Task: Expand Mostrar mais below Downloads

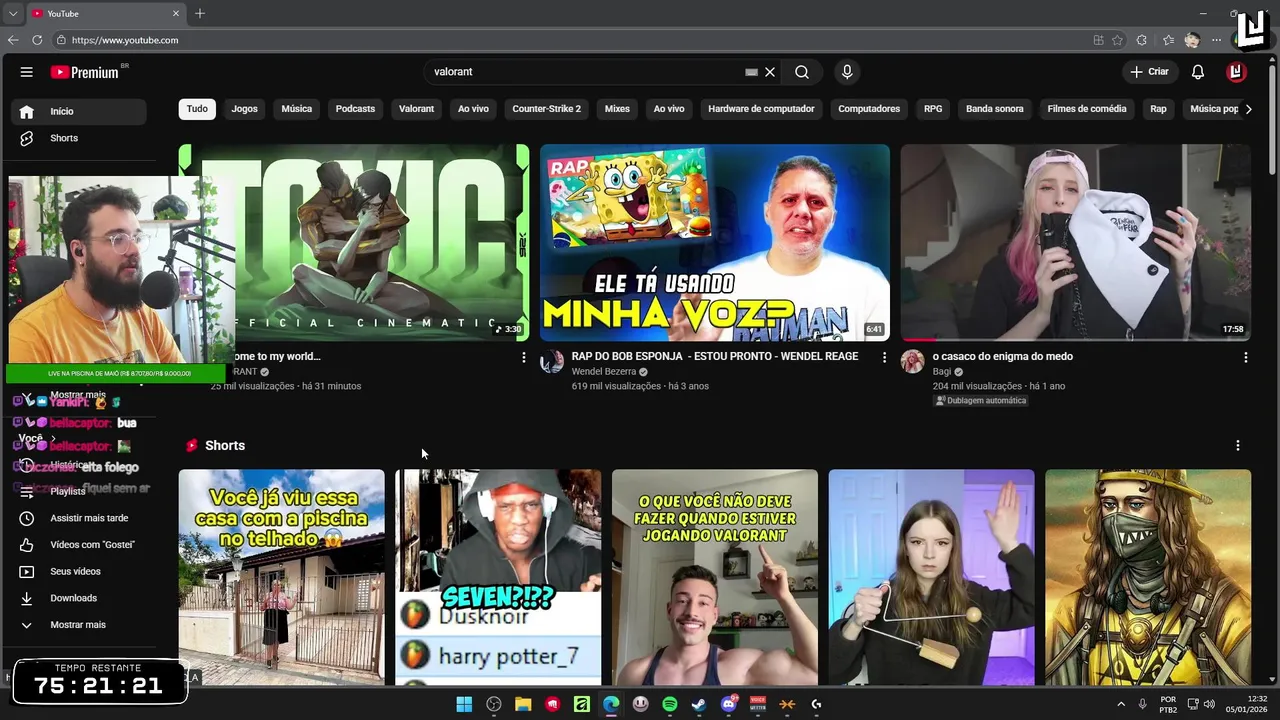Action: (x=80, y=625)
